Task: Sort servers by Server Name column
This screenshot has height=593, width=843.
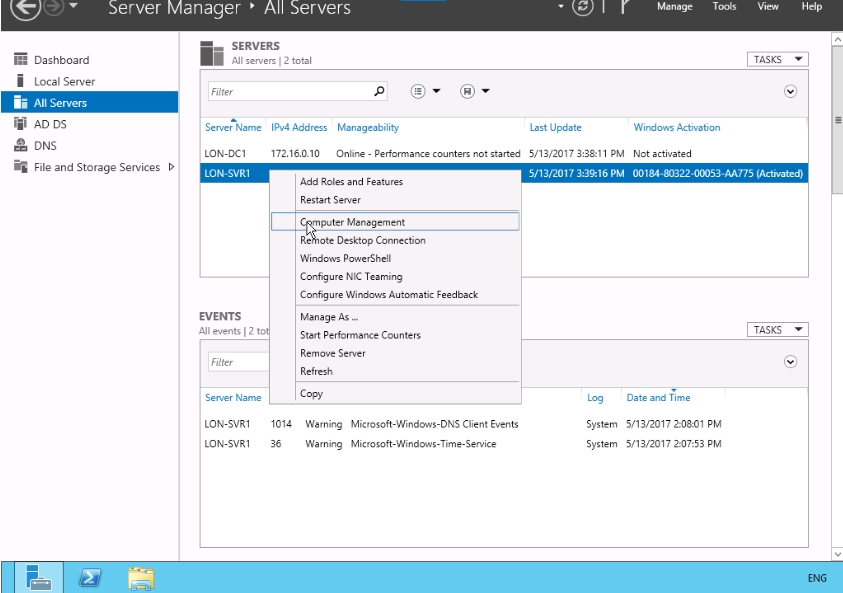Action: [x=233, y=127]
